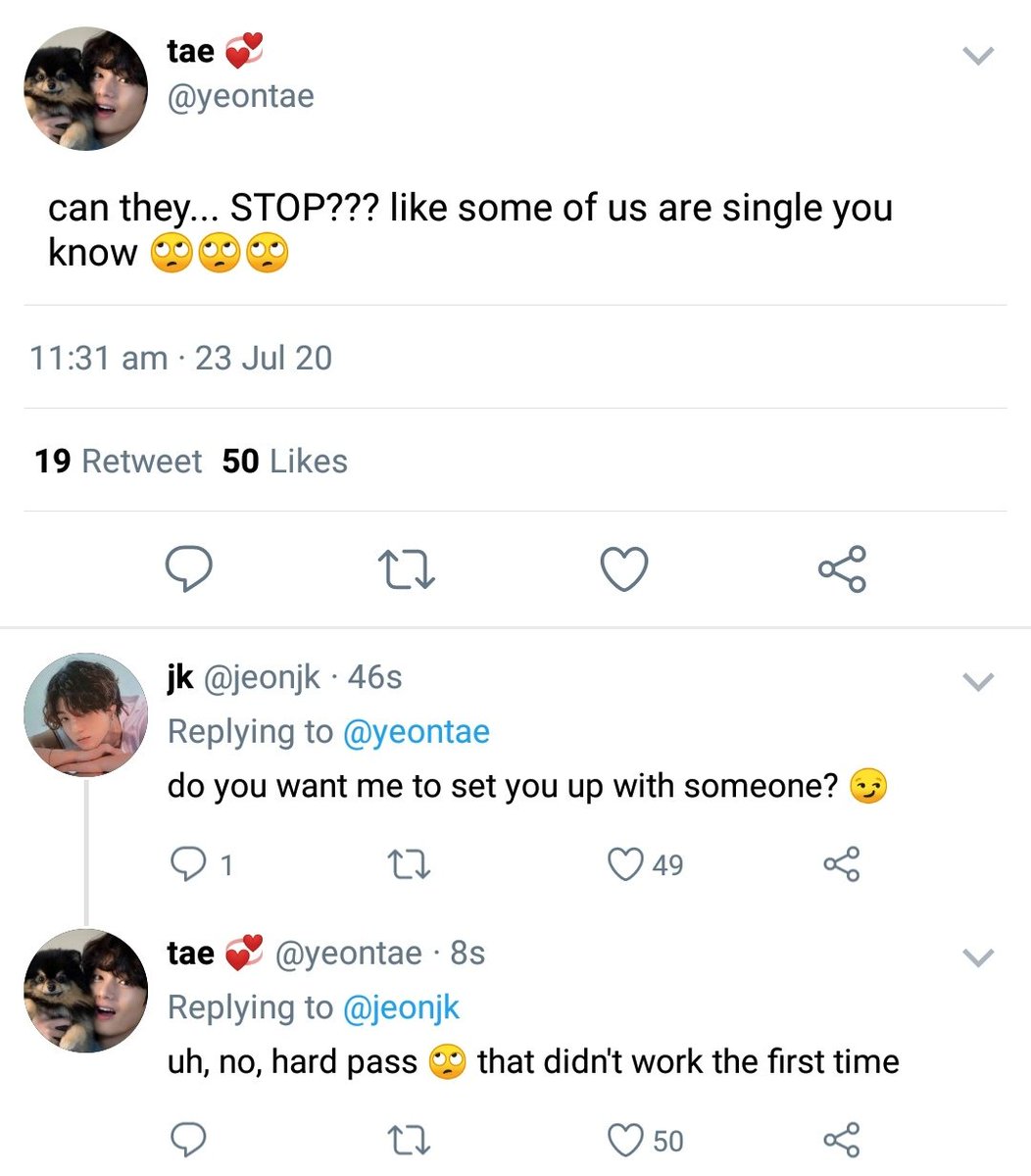View the 19 Retweet list
The image size is (1031, 1176).
pos(118,461)
